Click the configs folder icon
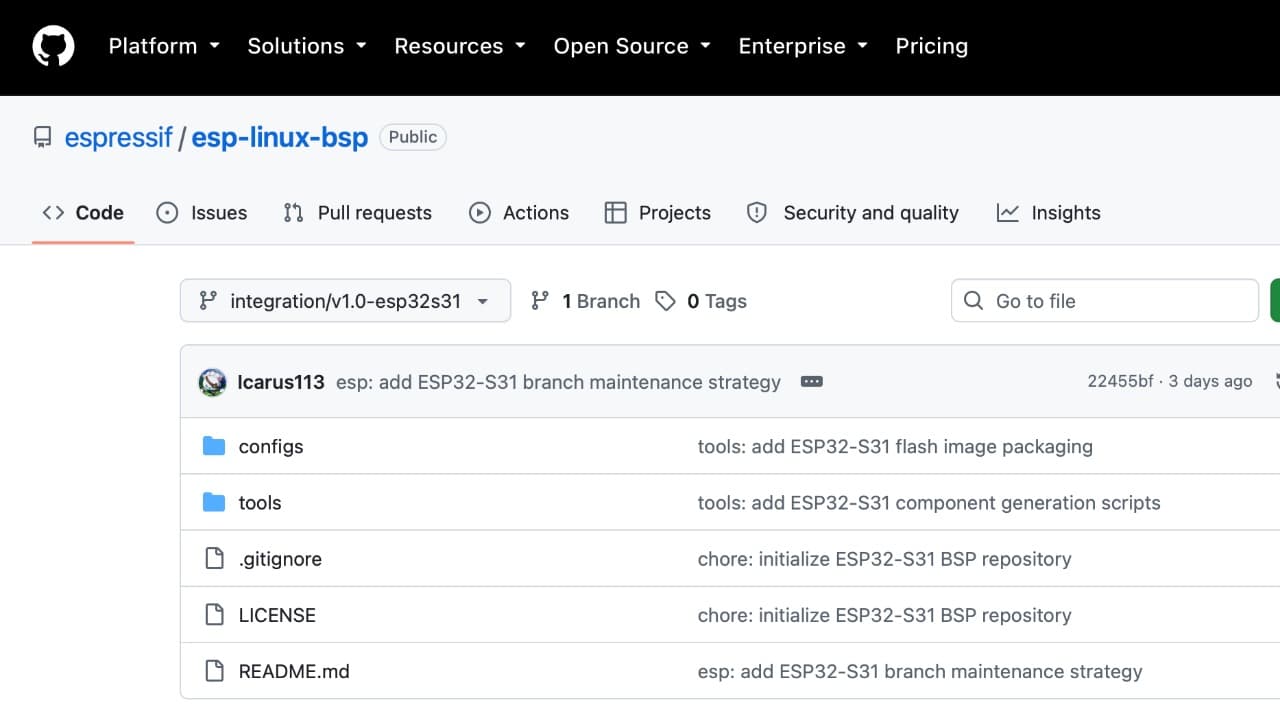The image size is (1280, 720). coord(214,446)
